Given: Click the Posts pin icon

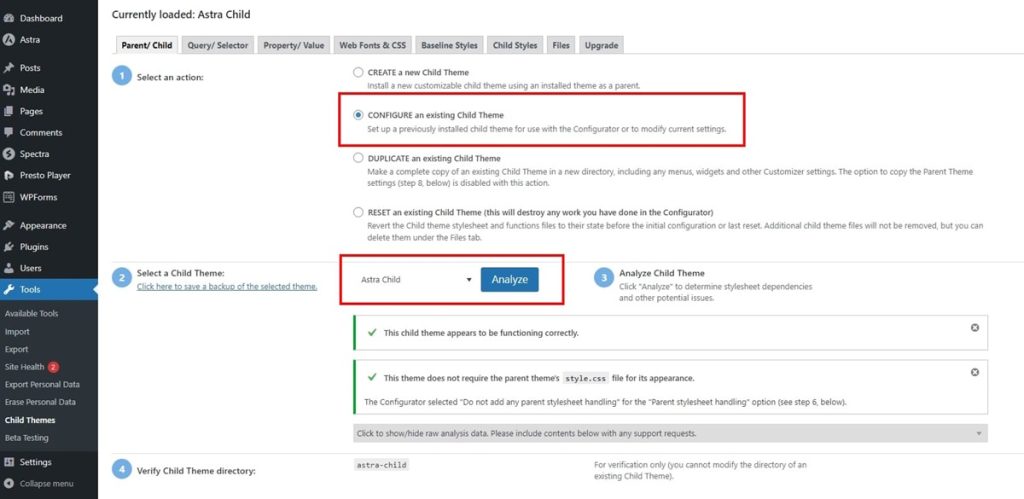Looking at the screenshot, I should (8, 68).
